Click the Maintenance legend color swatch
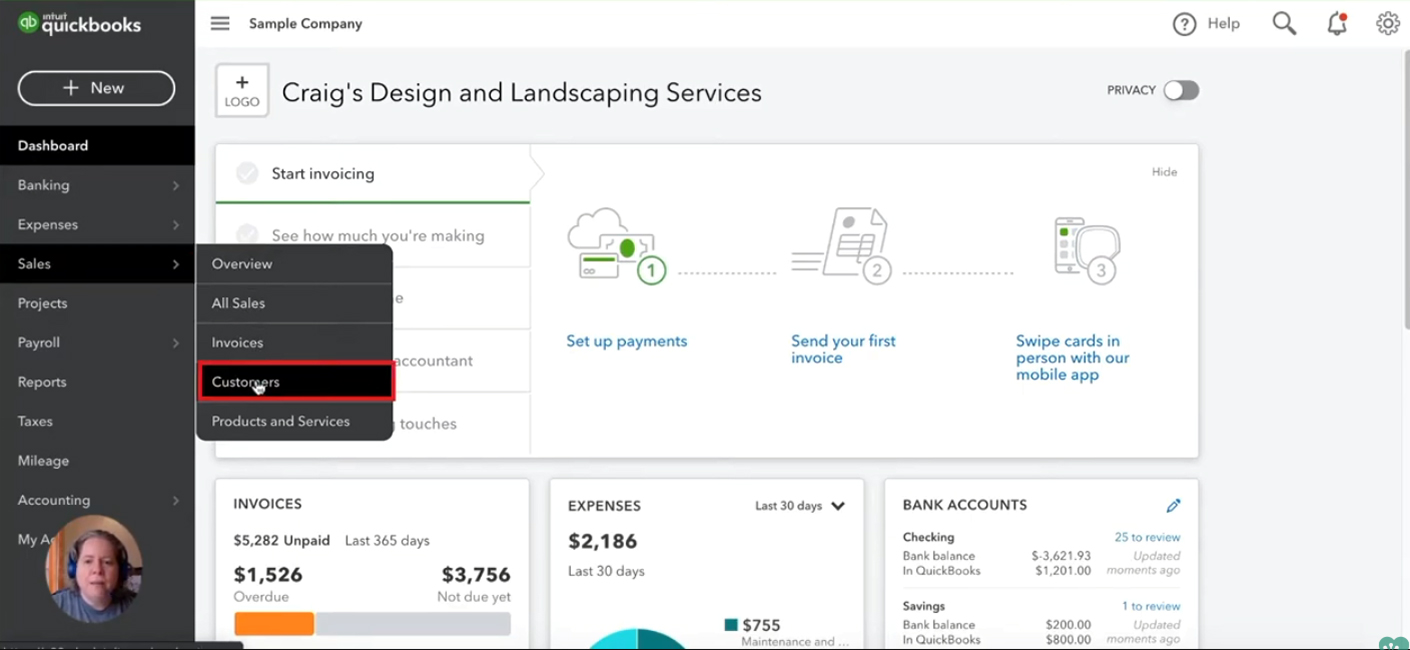Viewport: 1410px width, 650px height. tap(731, 625)
